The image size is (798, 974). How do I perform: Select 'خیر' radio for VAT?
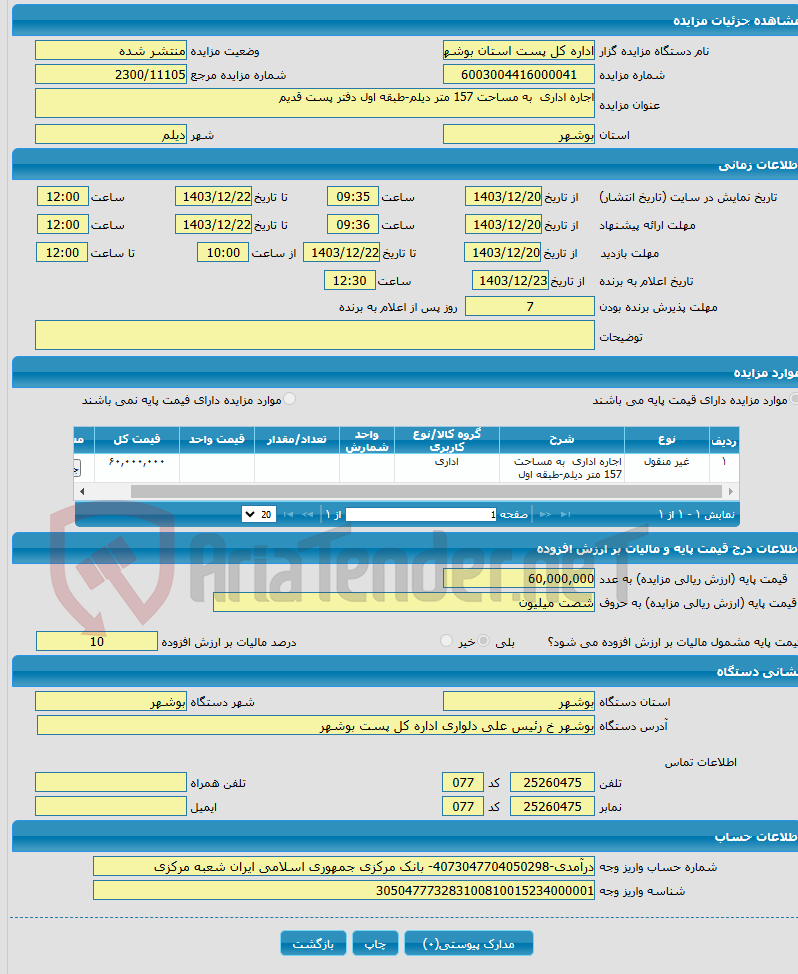(x=447, y=640)
